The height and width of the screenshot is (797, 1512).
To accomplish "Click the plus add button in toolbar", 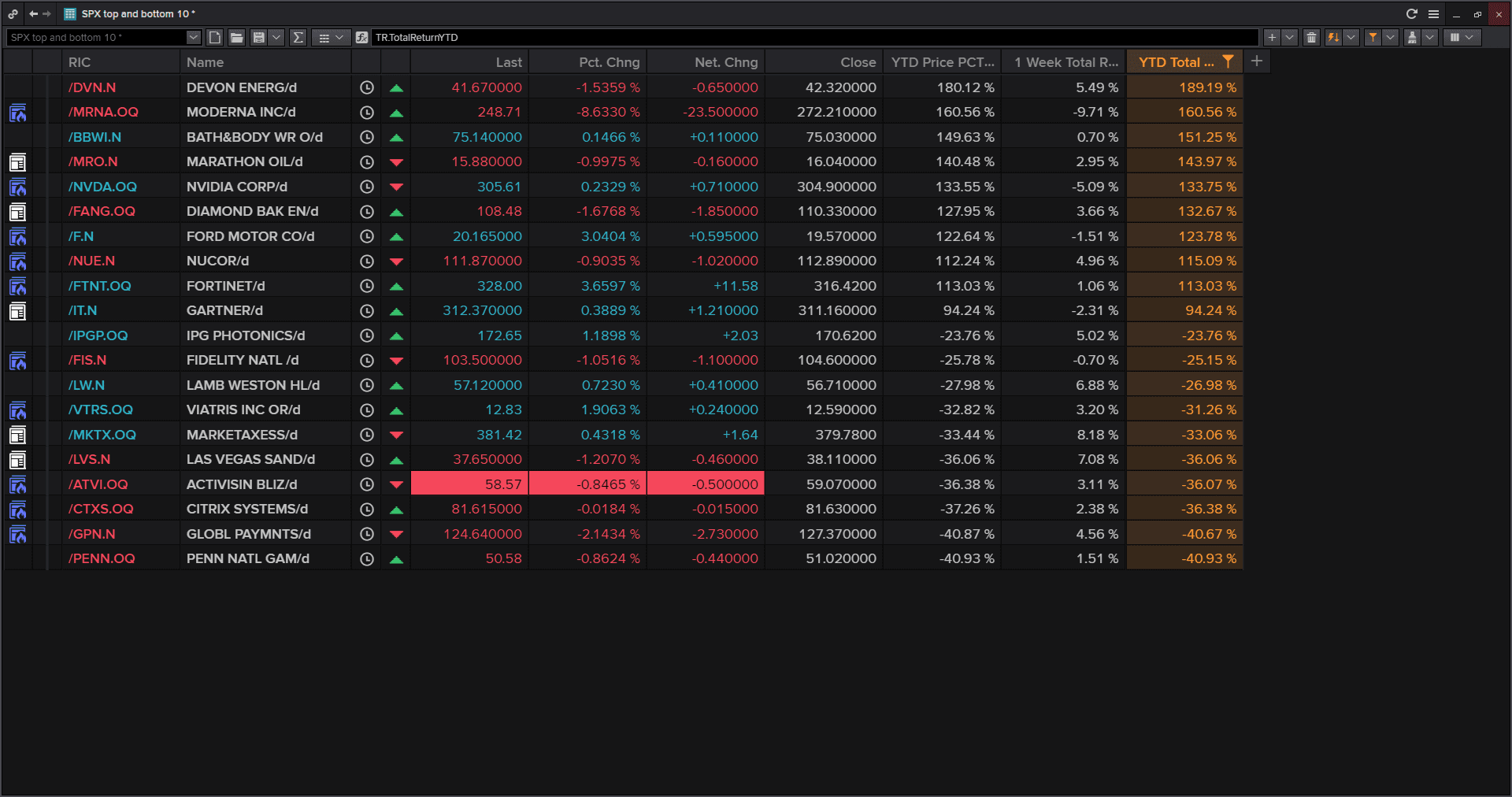I will point(1272,37).
